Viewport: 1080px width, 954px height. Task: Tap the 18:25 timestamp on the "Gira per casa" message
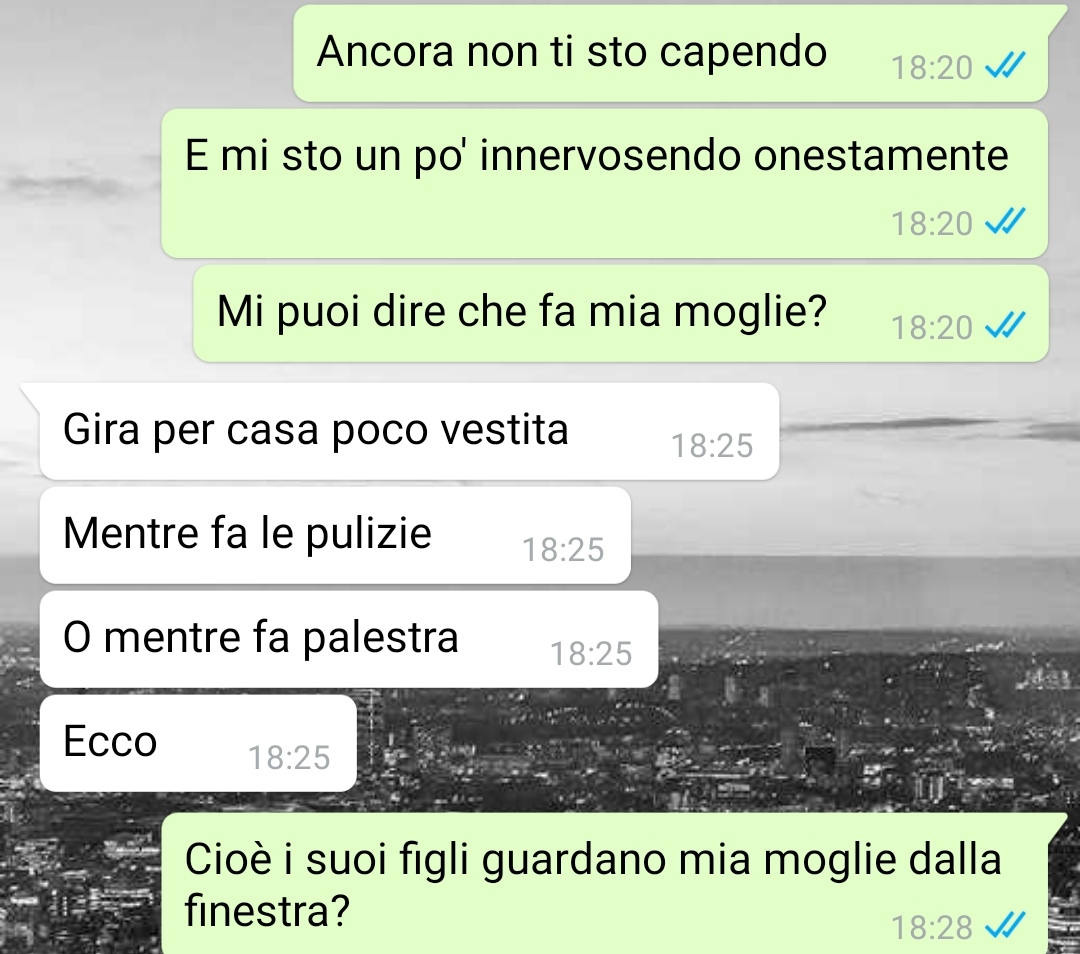pos(712,446)
